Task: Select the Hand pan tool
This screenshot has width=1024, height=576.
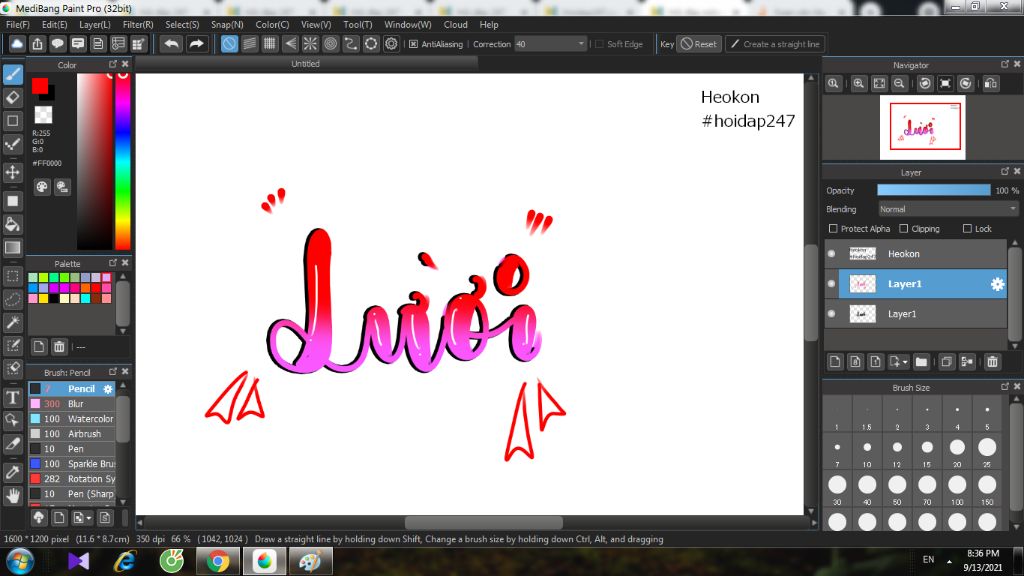Action: pos(12,496)
